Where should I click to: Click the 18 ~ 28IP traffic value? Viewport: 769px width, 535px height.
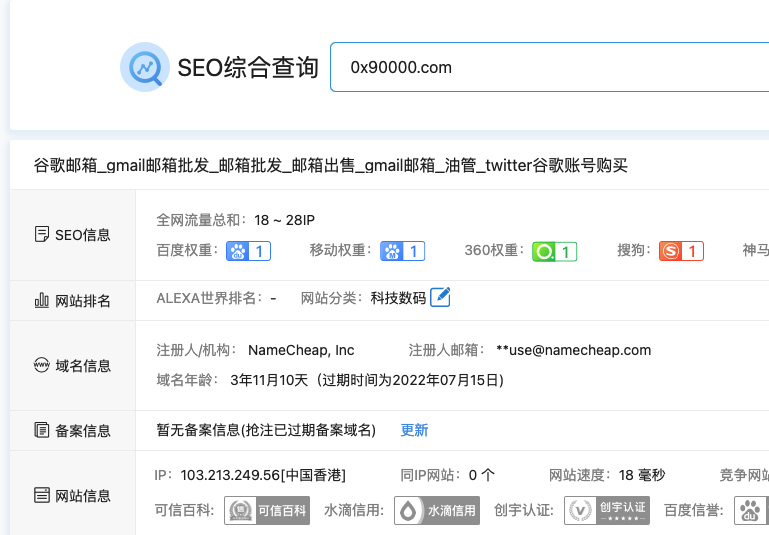284,220
